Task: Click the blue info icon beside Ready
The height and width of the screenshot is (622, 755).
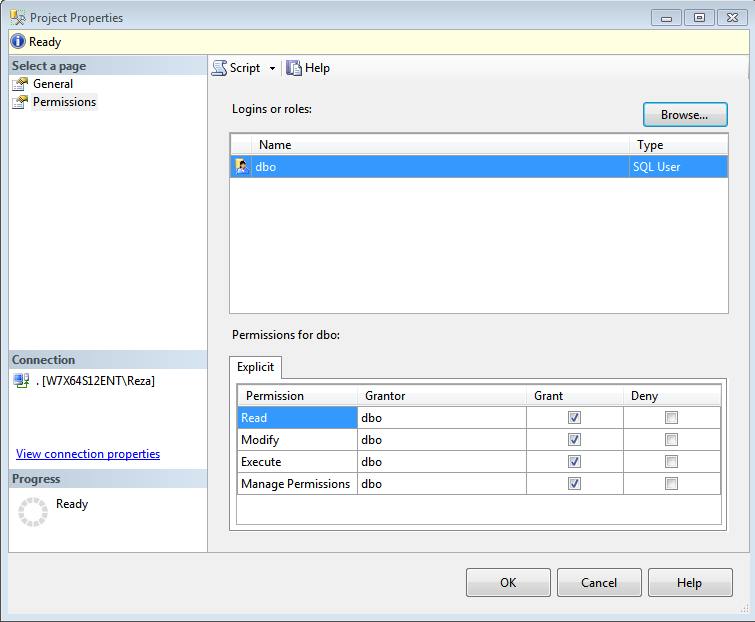Action: click(x=19, y=42)
